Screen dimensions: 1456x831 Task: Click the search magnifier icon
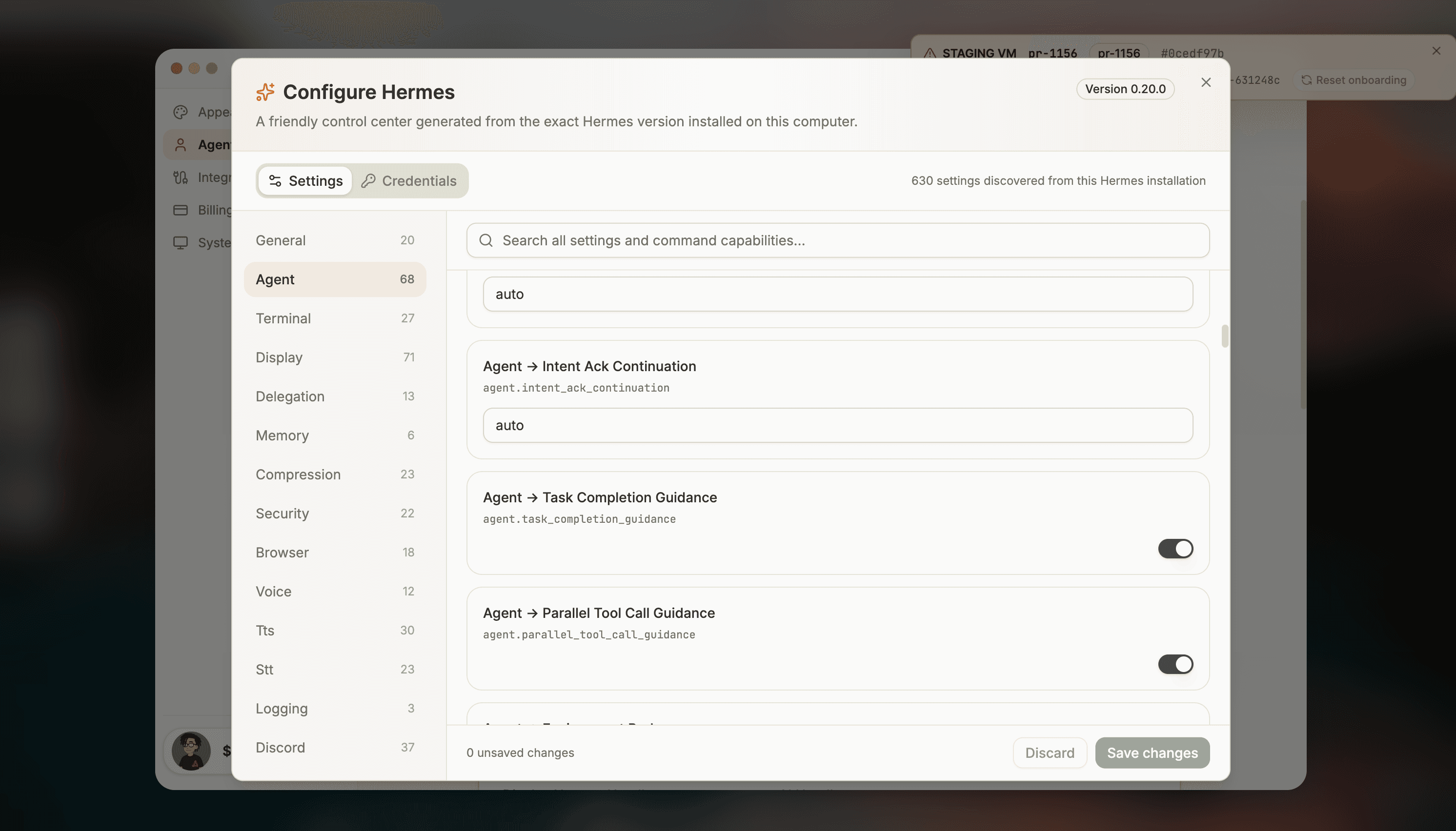[486, 240]
